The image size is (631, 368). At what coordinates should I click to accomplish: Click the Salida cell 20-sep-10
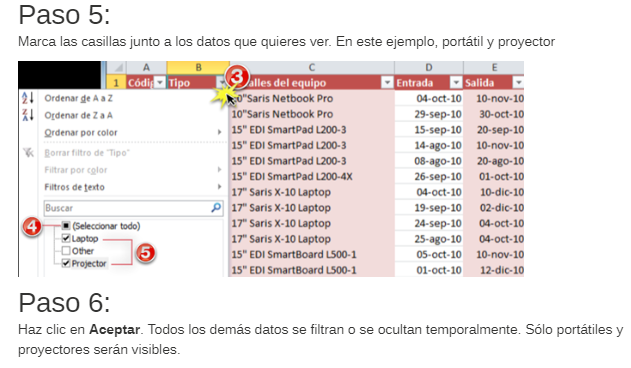coord(494,130)
